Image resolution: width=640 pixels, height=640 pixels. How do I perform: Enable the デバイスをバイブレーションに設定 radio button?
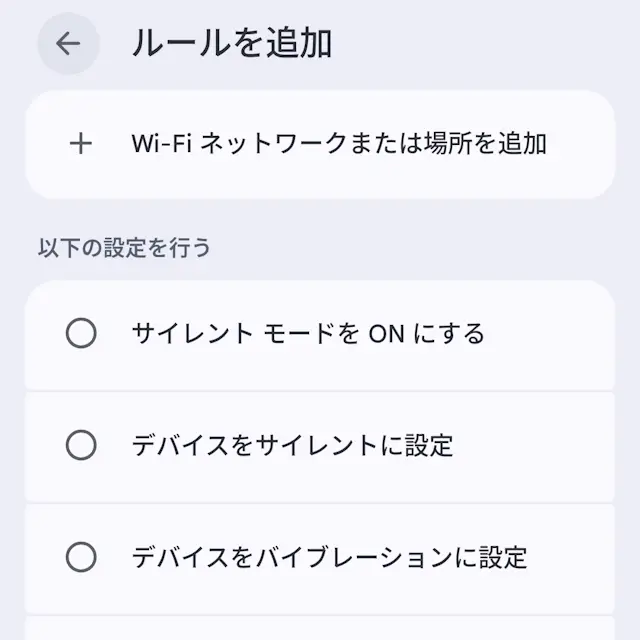tap(81, 557)
